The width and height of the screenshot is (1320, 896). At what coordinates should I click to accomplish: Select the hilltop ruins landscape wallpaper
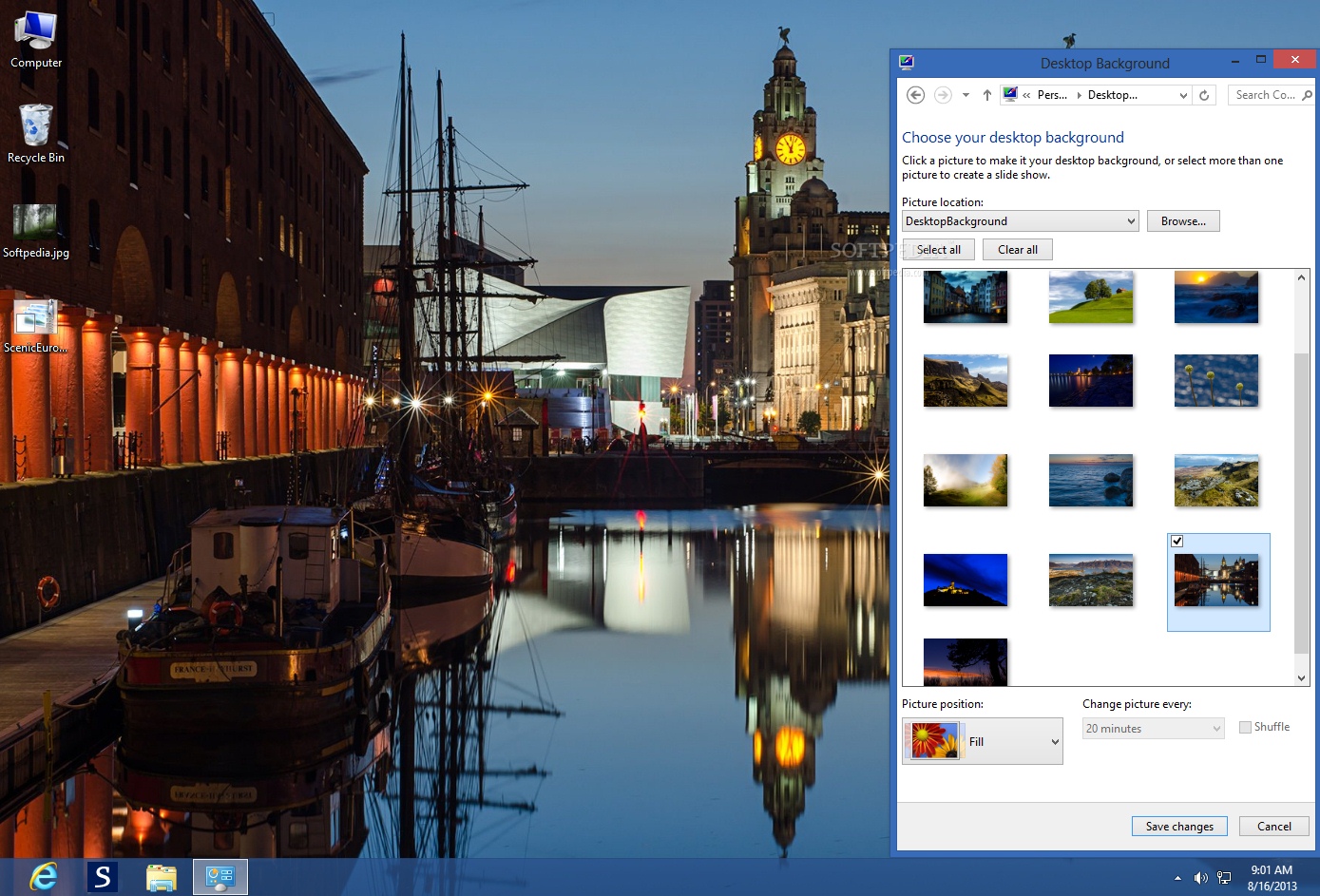(x=1216, y=480)
